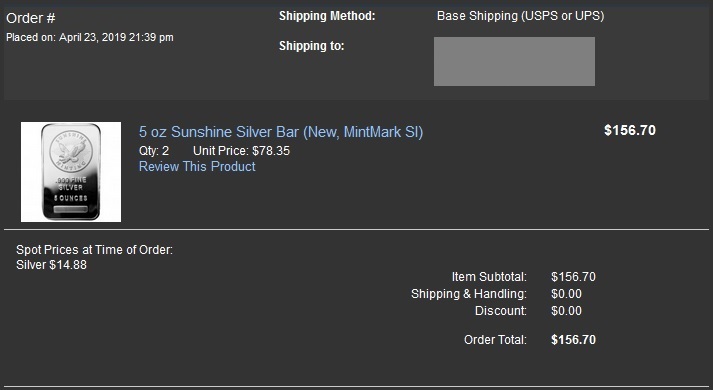Click the Shipping to label
Image resolution: width=713 pixels, height=390 pixels.
(x=311, y=46)
